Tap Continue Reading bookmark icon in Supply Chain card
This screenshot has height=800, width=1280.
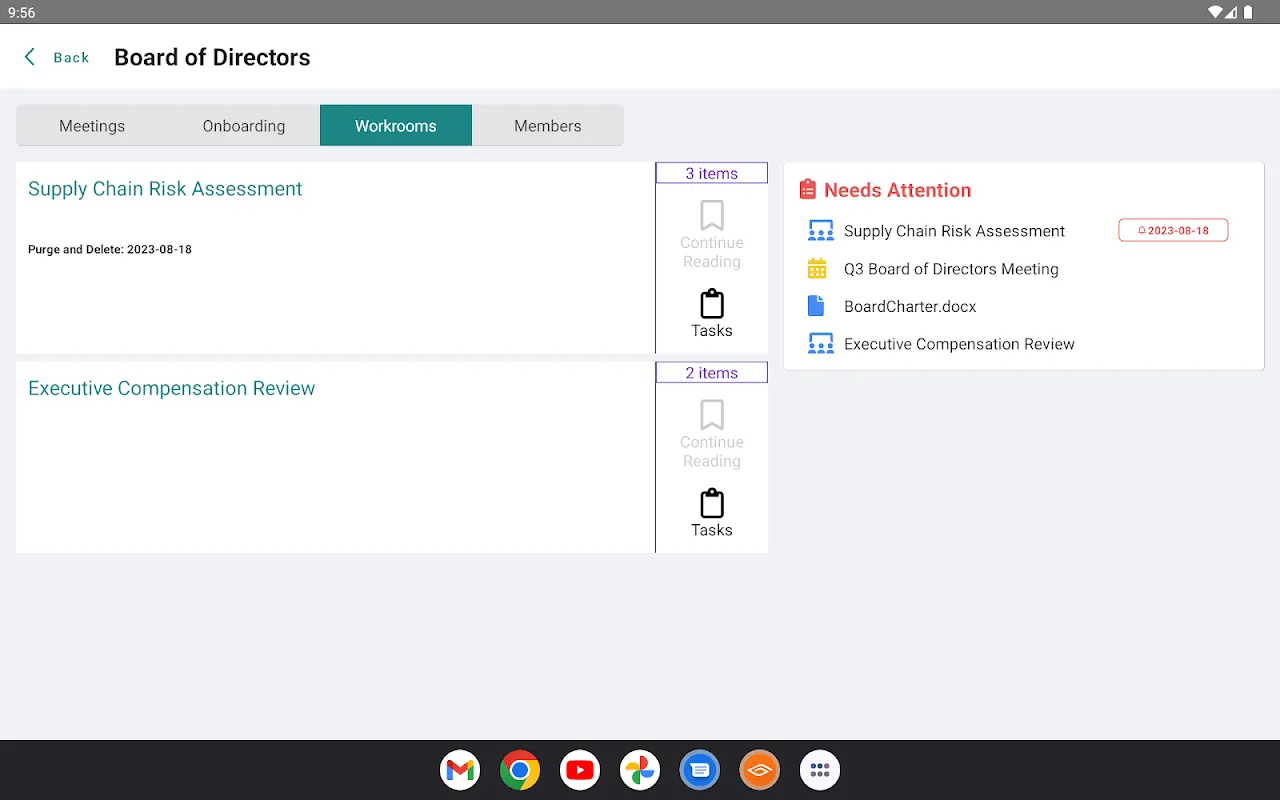(712, 215)
